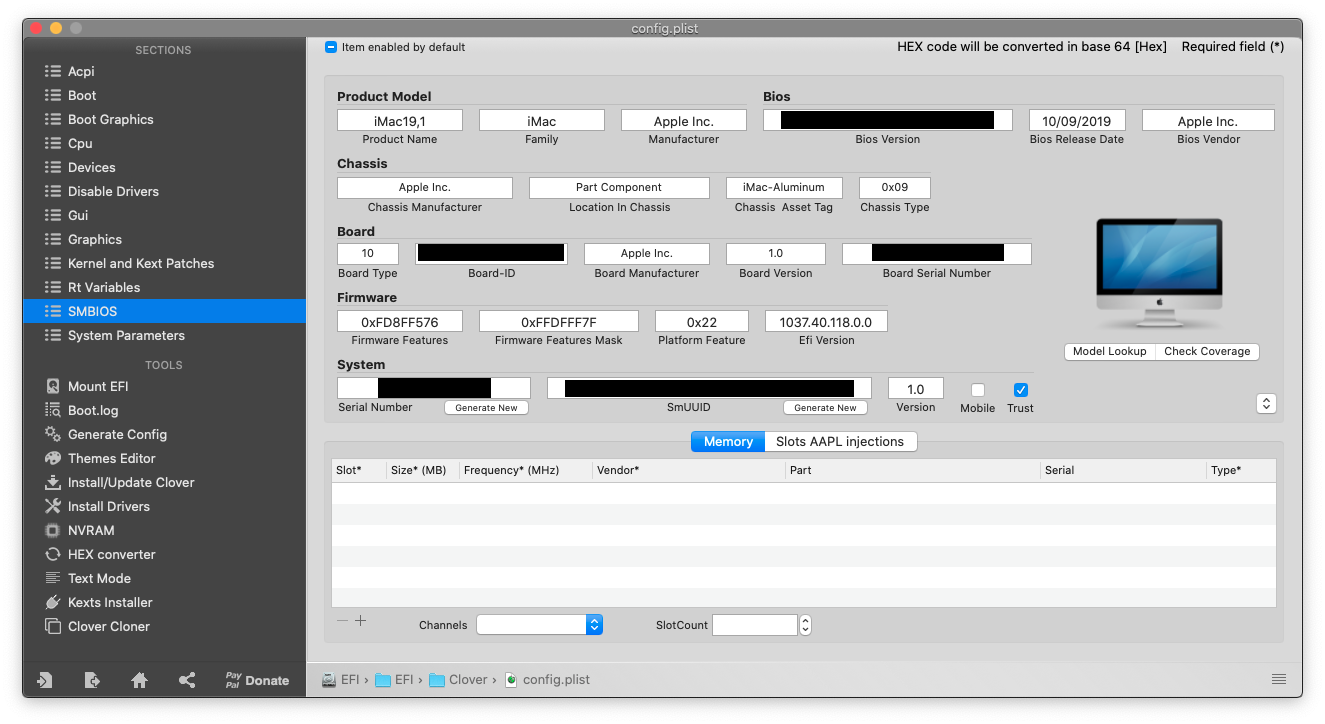Click the Firmware Features Mask field
The height and width of the screenshot is (724, 1325).
[x=559, y=321]
